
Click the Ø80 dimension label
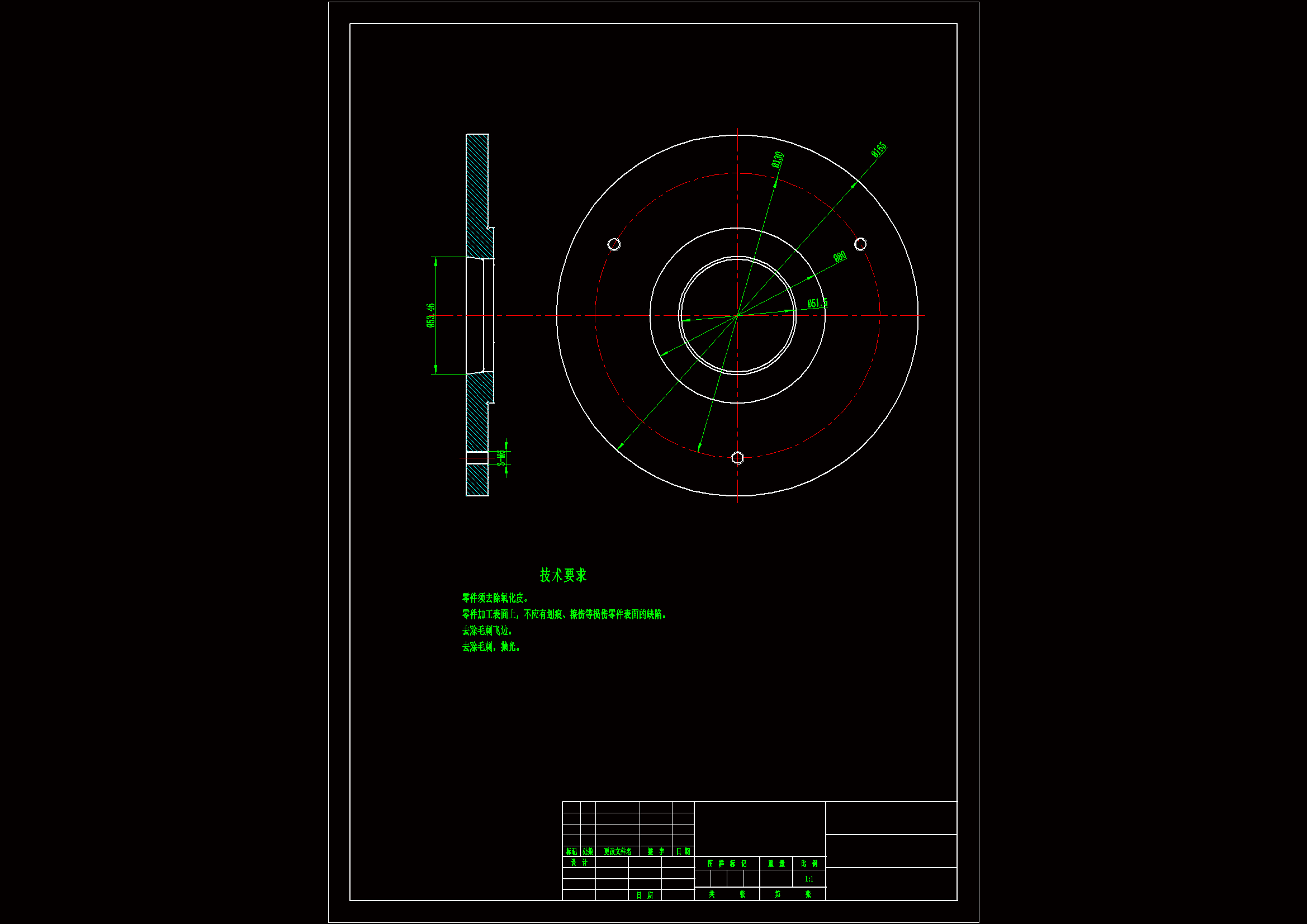pyautogui.click(x=840, y=257)
